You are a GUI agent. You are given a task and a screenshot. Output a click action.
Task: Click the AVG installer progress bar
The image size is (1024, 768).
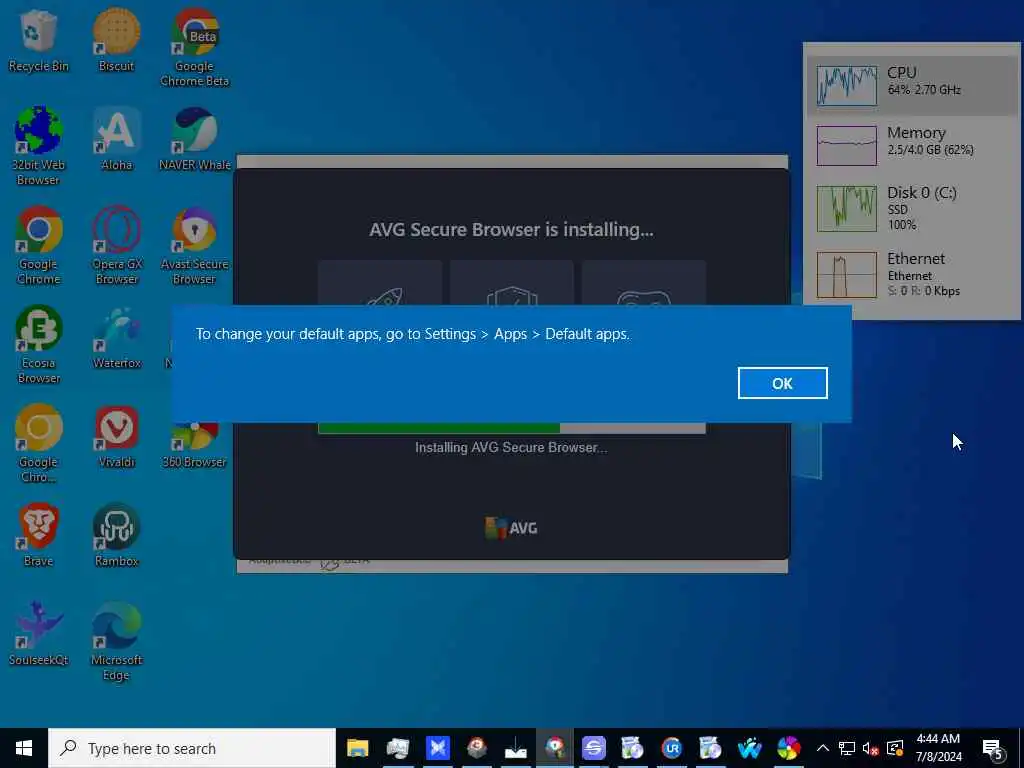point(511,428)
